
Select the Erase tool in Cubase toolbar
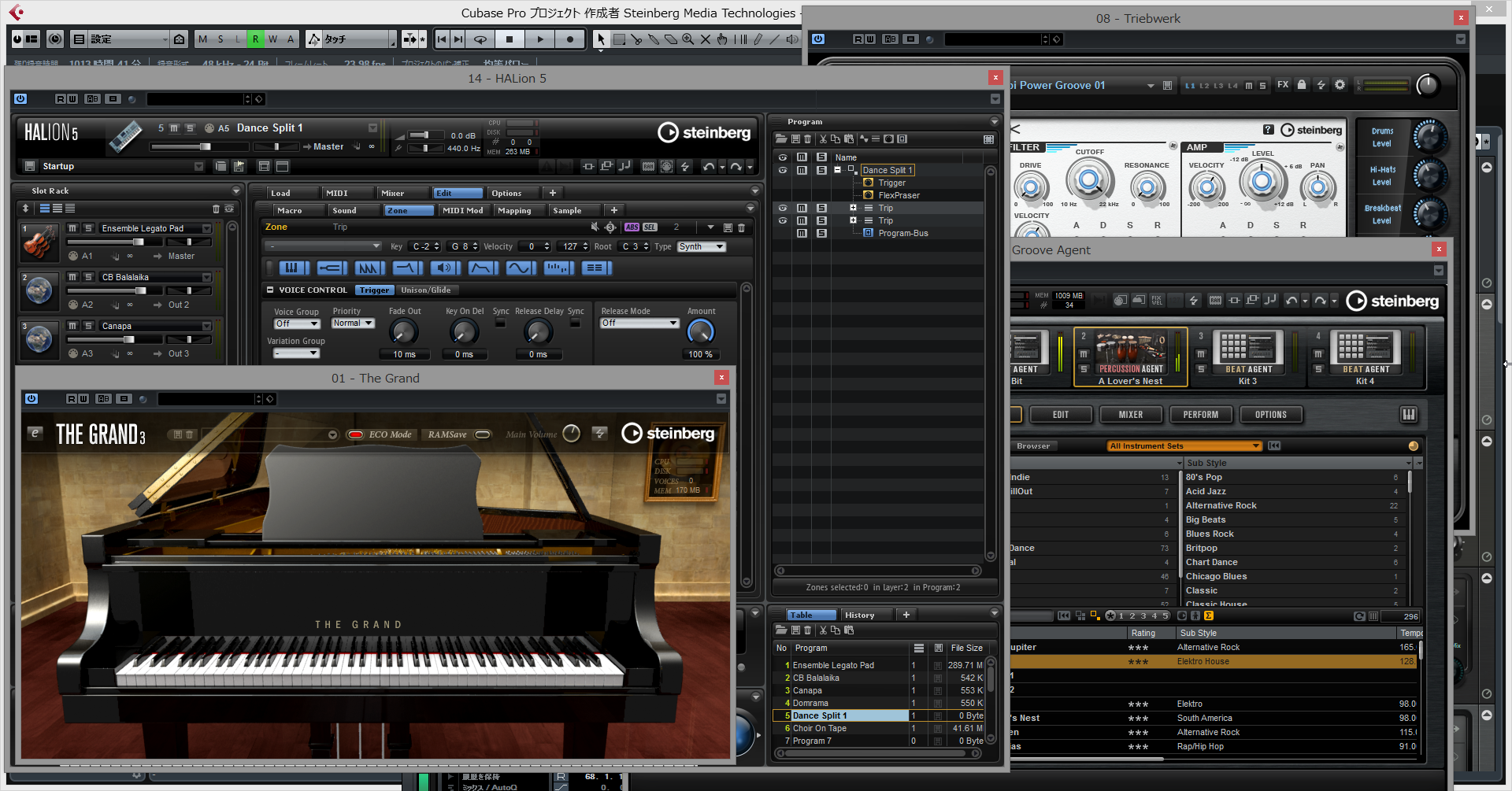[x=671, y=39]
